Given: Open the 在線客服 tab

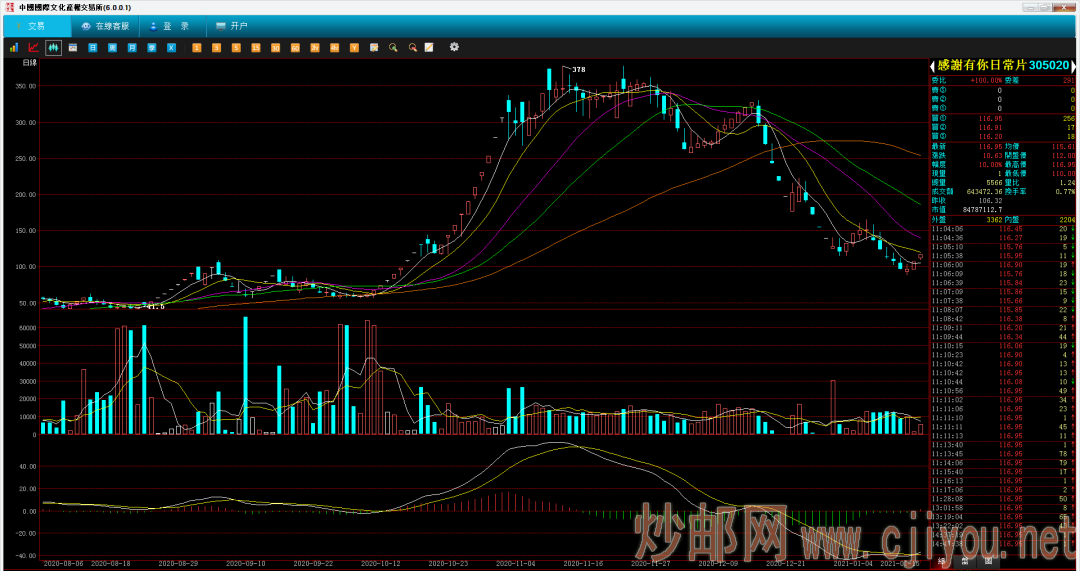Looking at the screenshot, I should pyautogui.click(x=105, y=26).
